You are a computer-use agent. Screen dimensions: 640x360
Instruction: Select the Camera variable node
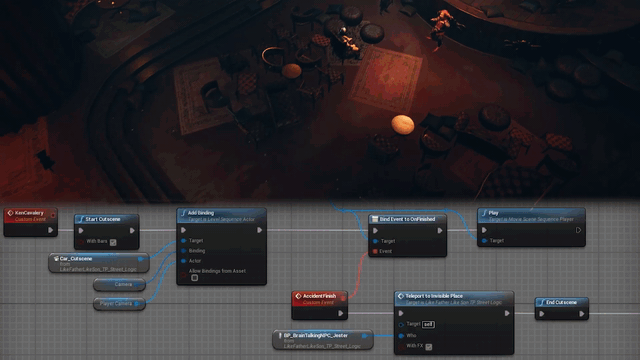[x=119, y=284]
